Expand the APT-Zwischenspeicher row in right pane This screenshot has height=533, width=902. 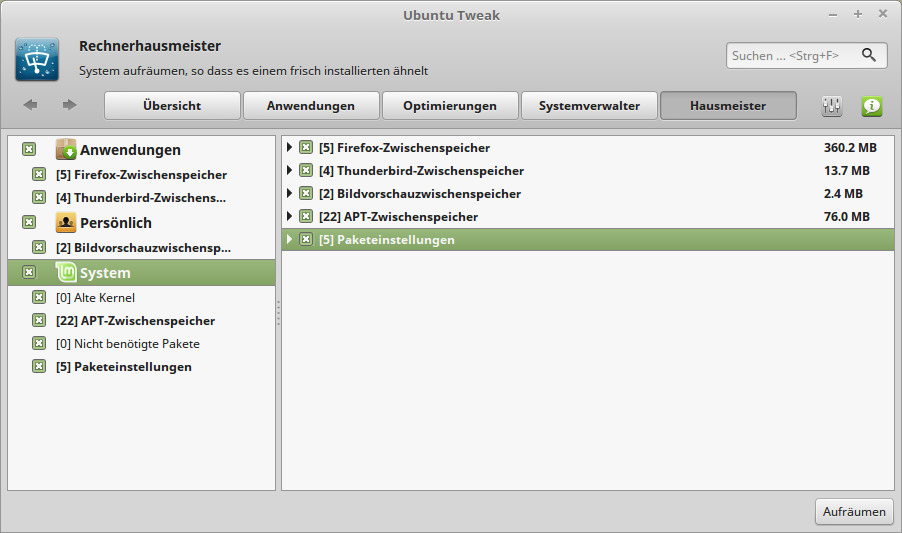289,217
